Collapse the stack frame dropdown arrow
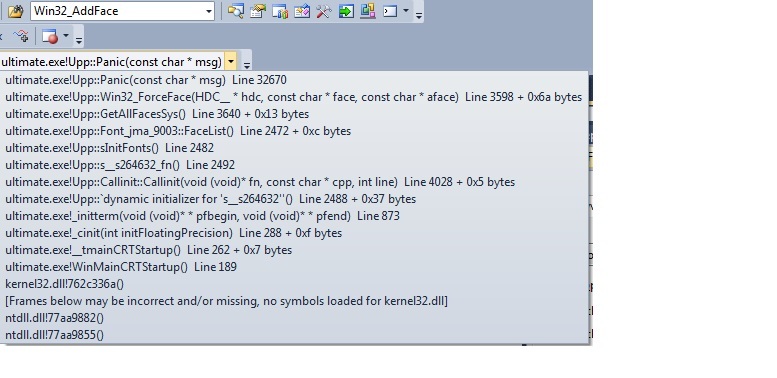Image resolution: width=777 pixels, height=378 pixels. click(230, 62)
